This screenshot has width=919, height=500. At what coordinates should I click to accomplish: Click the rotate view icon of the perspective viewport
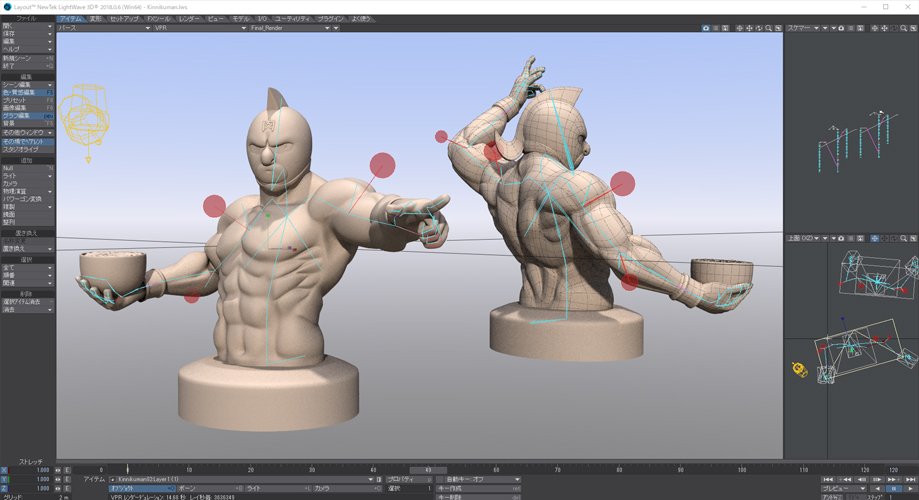click(759, 28)
